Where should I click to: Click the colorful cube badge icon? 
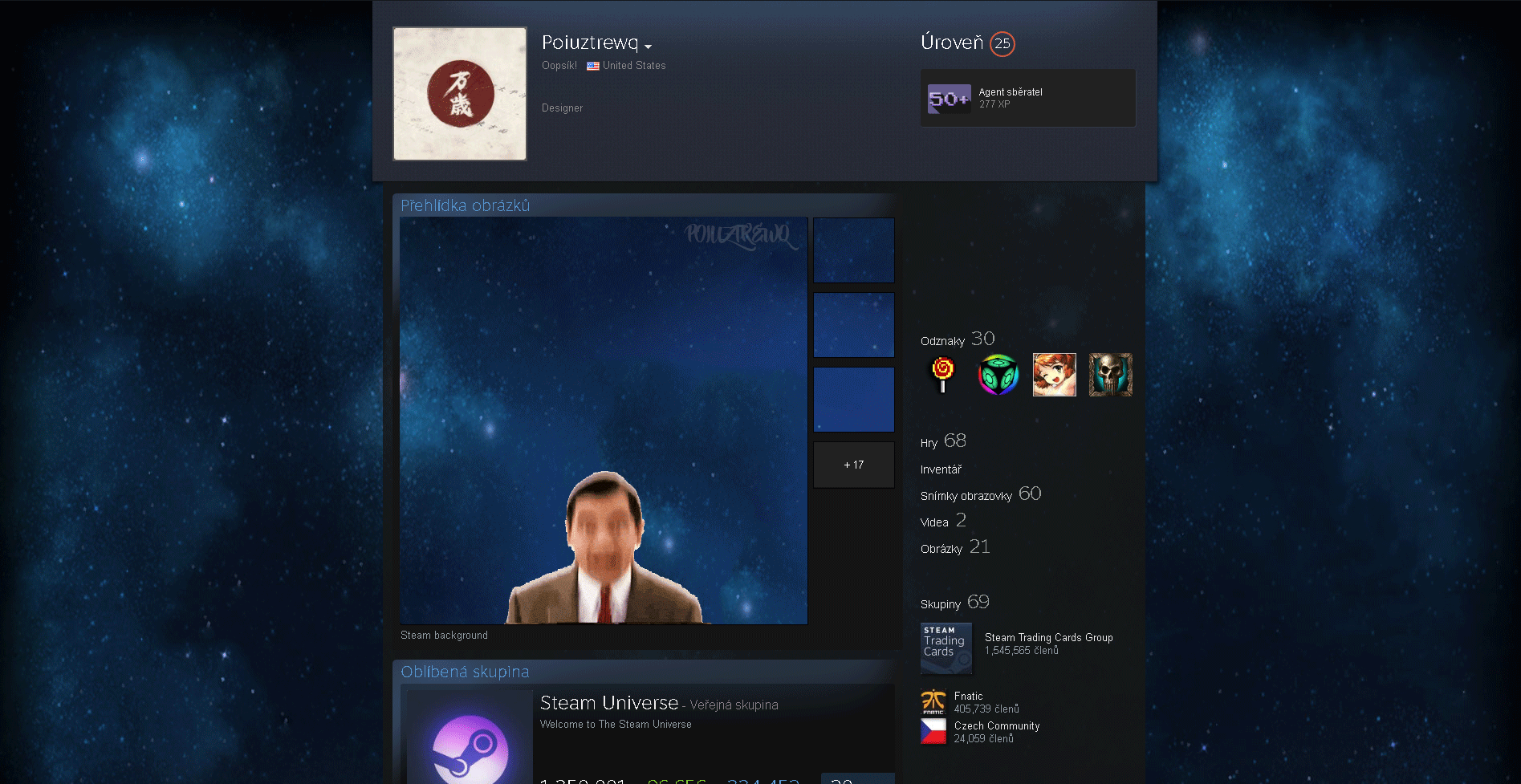(x=998, y=375)
